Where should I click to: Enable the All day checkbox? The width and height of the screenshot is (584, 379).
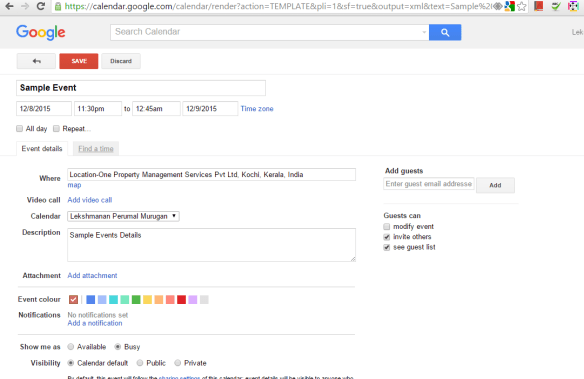pyautogui.click(x=19, y=128)
